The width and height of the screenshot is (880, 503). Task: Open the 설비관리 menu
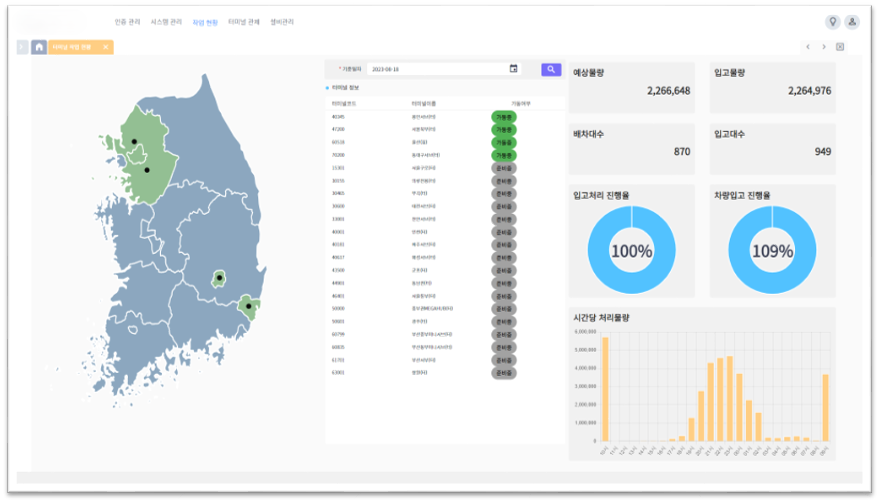coord(282,22)
